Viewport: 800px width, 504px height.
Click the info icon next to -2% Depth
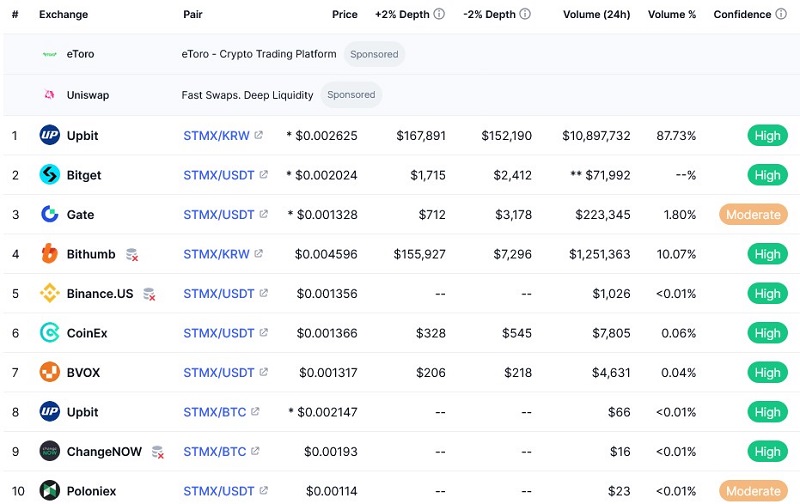(x=525, y=15)
